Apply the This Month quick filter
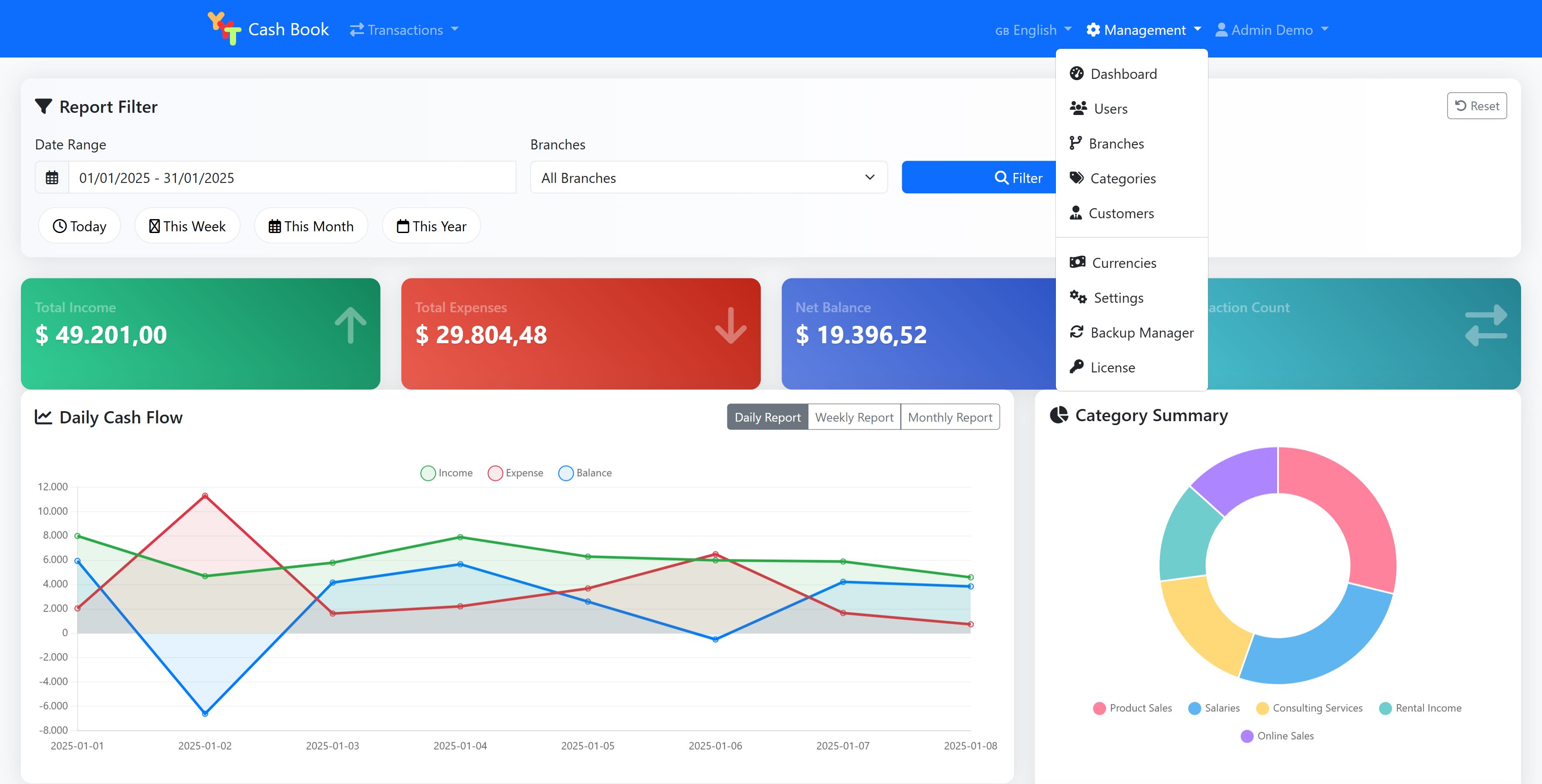This screenshot has width=1542, height=784. (x=311, y=226)
